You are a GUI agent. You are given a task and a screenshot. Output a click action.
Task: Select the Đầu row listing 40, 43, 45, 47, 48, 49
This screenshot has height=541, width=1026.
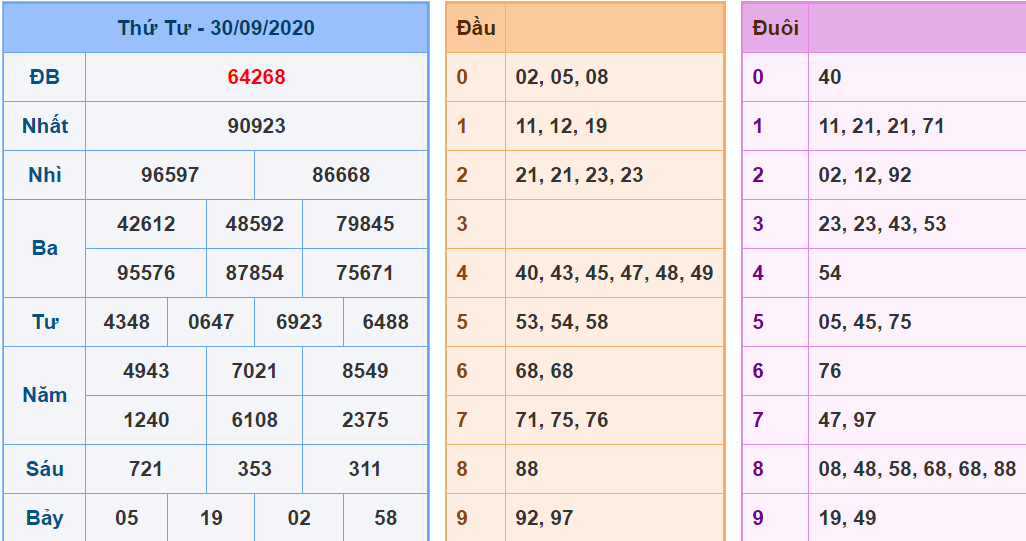click(x=614, y=273)
